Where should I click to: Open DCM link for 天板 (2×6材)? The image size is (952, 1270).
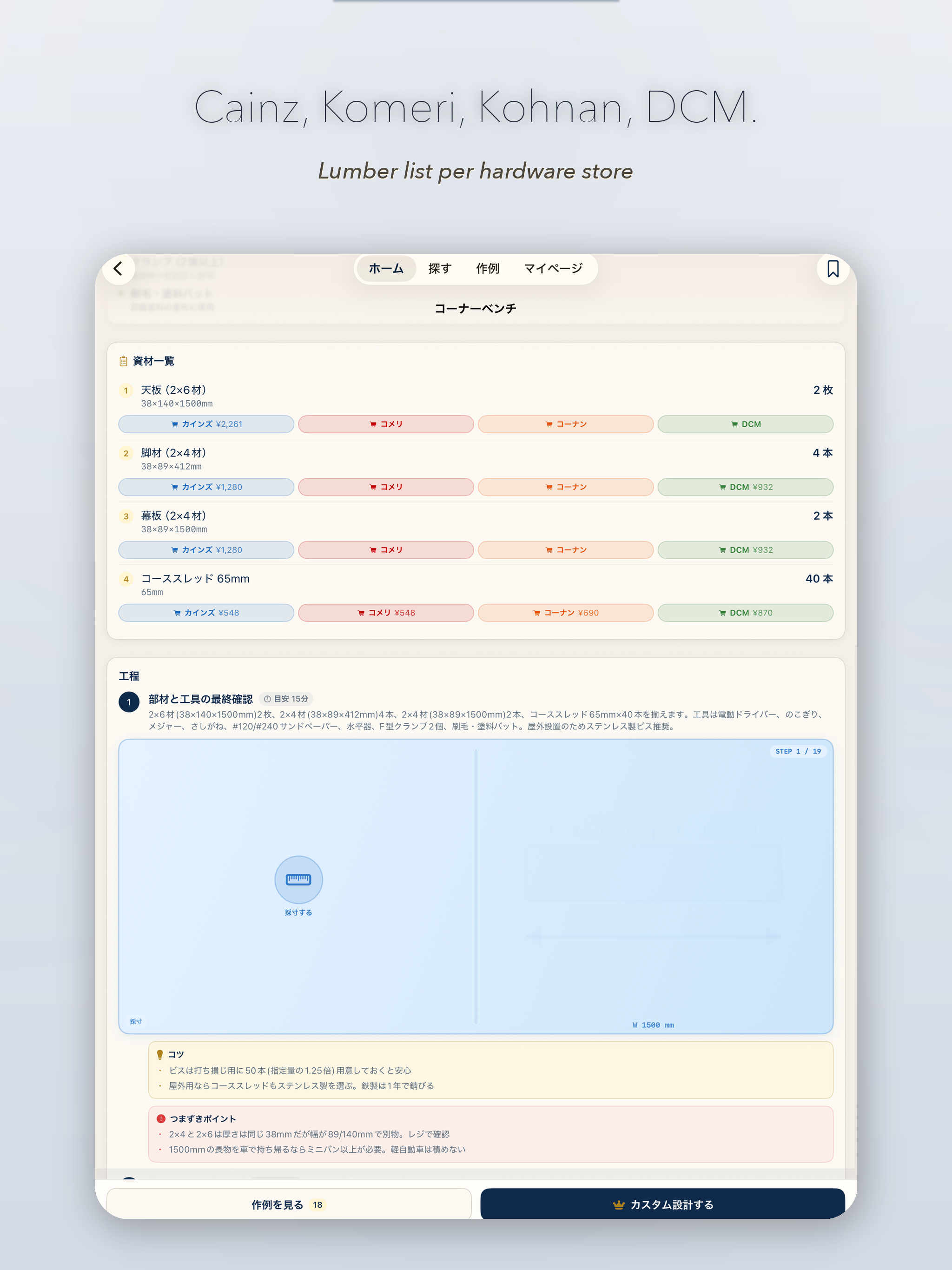pos(745,424)
